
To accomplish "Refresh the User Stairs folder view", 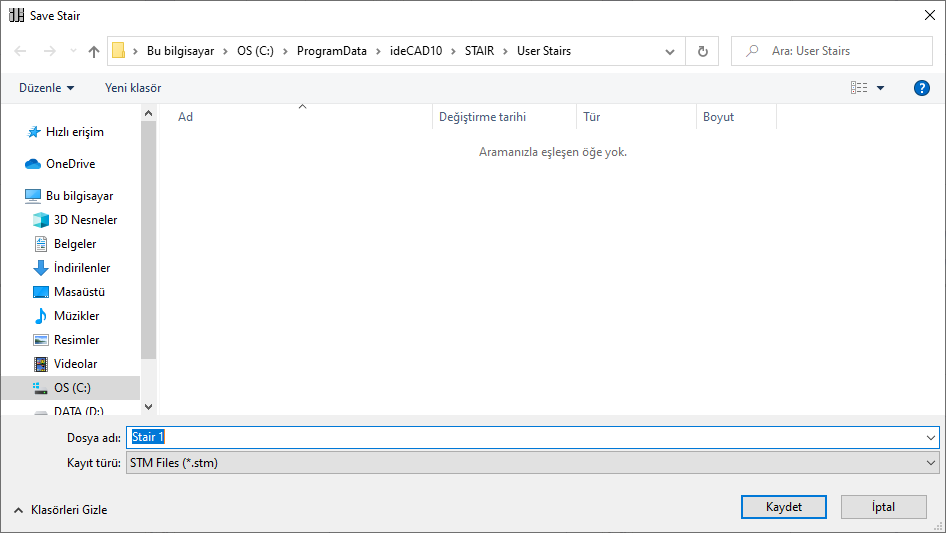I will point(702,51).
